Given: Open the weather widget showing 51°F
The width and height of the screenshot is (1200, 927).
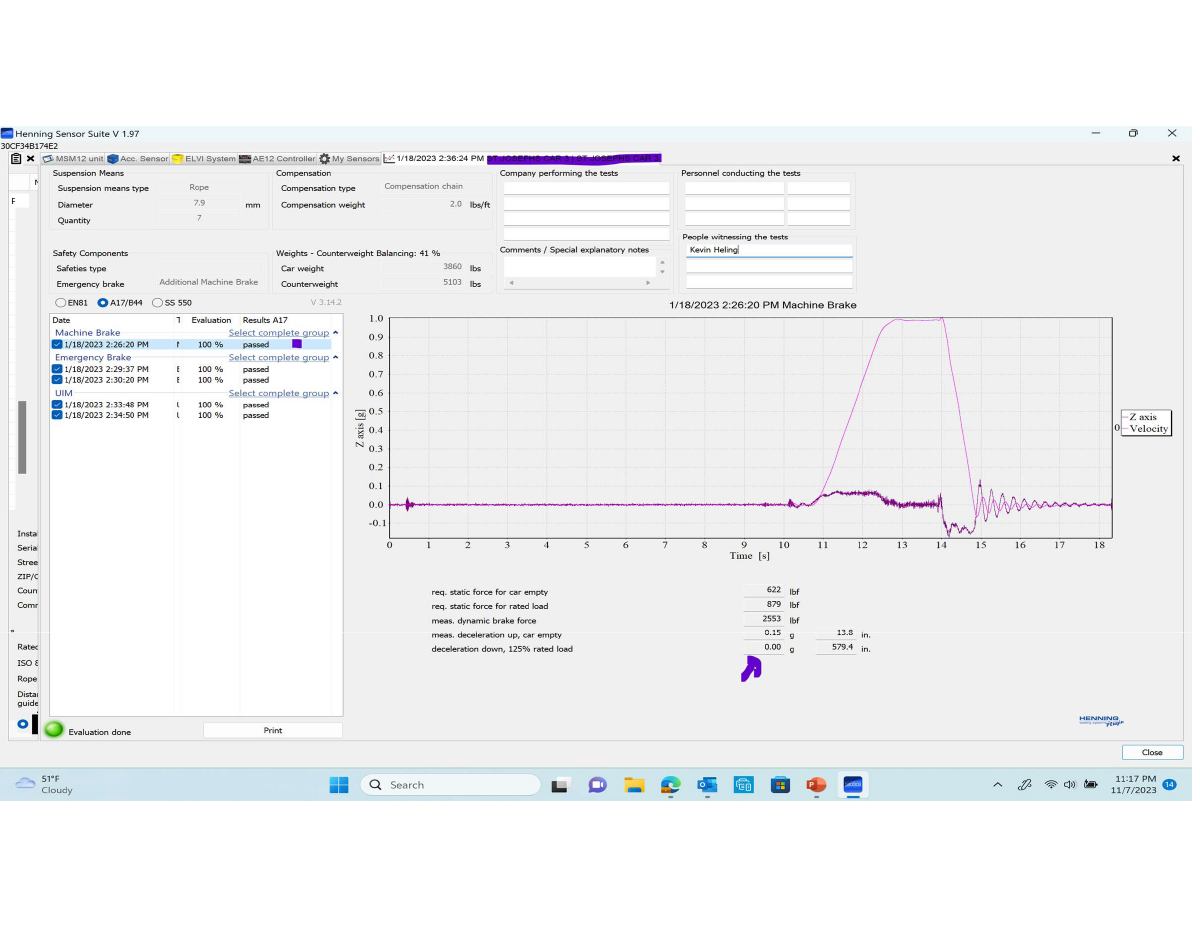Looking at the screenshot, I should (x=44, y=784).
